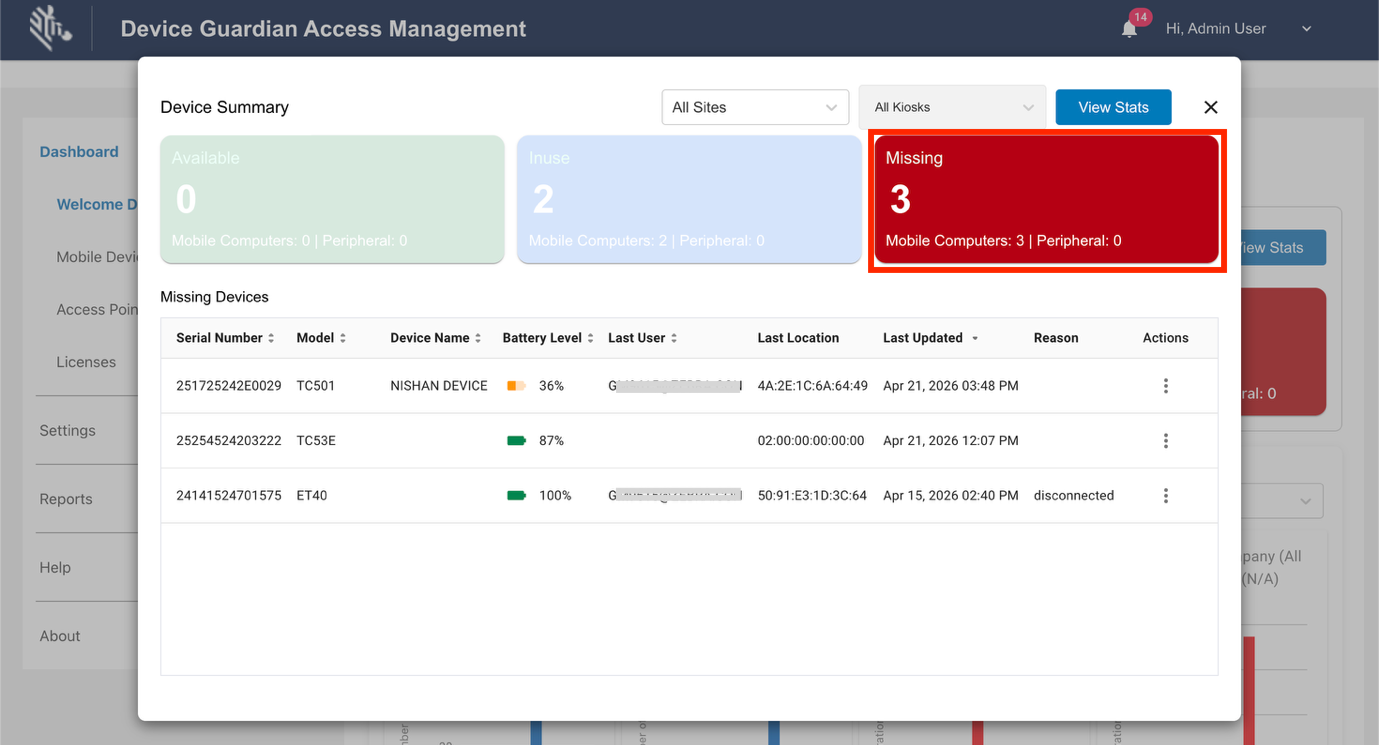Image resolution: width=1379 pixels, height=745 pixels.
Task: Click the disconnected reason cell
Action: click(x=1074, y=496)
